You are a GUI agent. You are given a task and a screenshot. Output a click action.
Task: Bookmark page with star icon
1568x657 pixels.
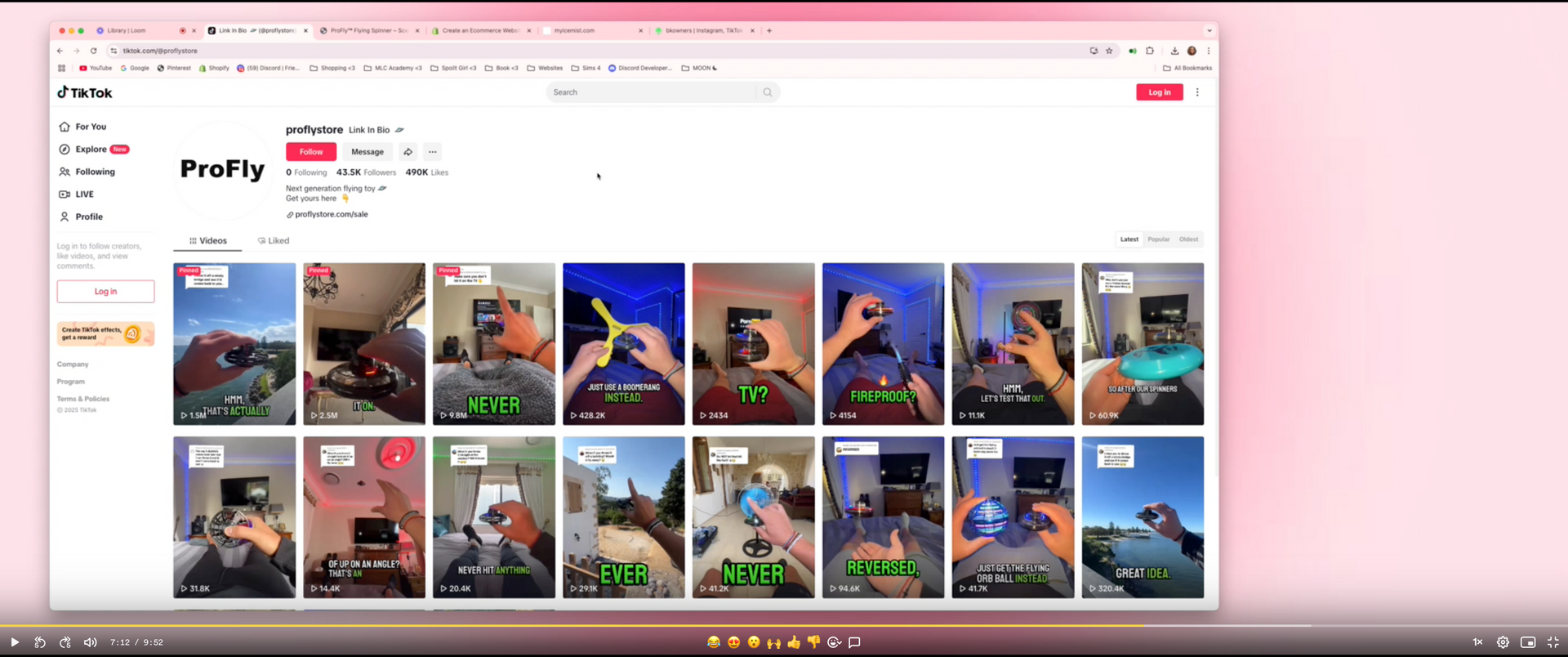pyautogui.click(x=1109, y=51)
